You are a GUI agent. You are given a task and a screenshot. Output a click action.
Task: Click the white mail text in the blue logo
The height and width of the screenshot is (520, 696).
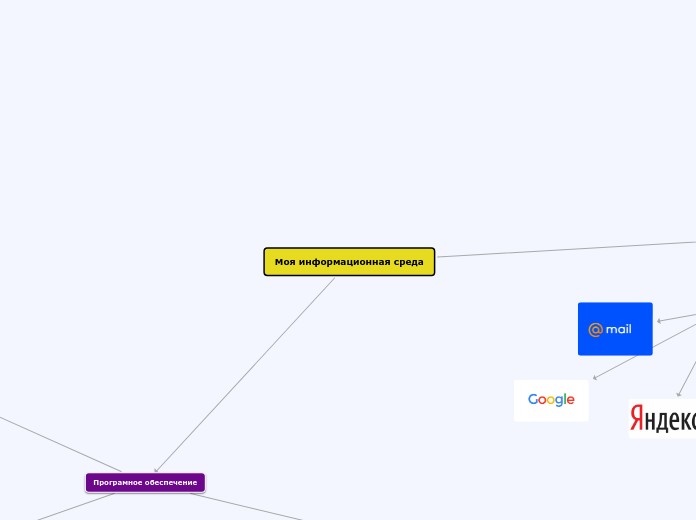[619, 330]
